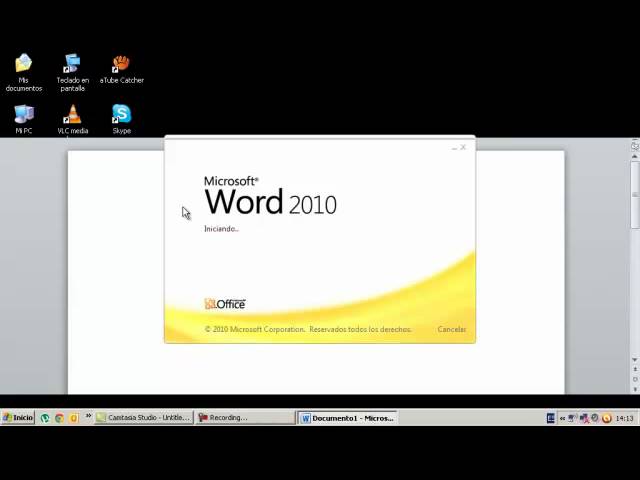Launch uTorrent from the quick launch bar
The width and height of the screenshot is (640, 480).
[45, 418]
